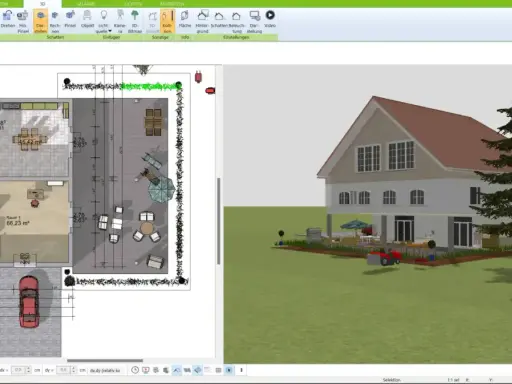Screen dimensions: 512x384
Task: Click the Rechnen shadow calculation icon
Action: click(x=55, y=21)
